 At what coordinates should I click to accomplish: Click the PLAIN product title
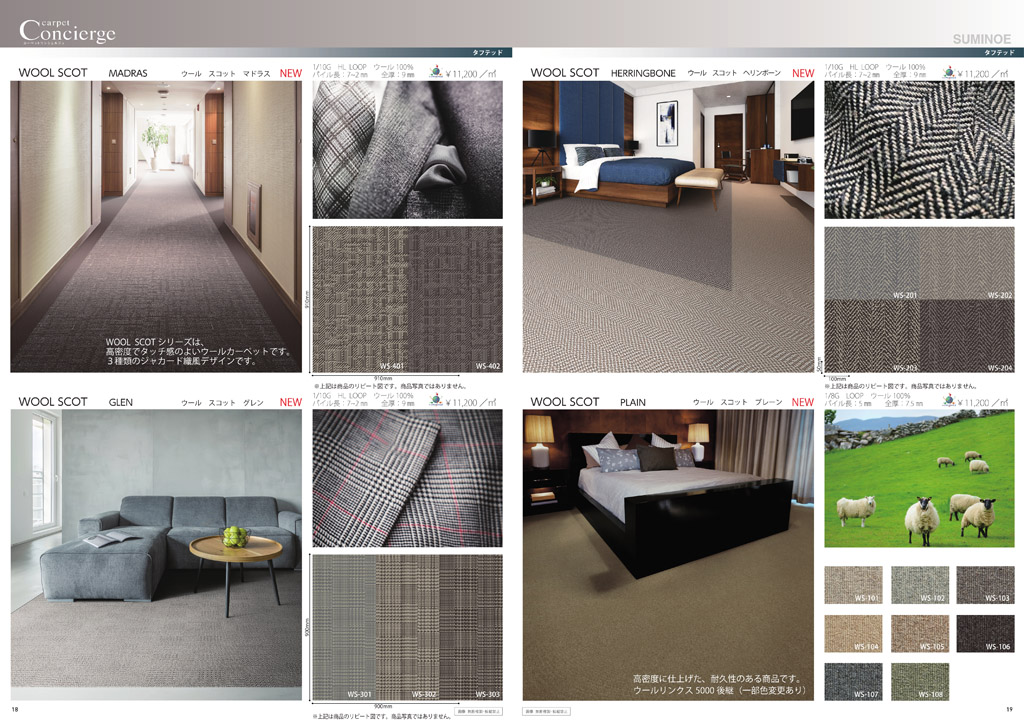point(633,402)
